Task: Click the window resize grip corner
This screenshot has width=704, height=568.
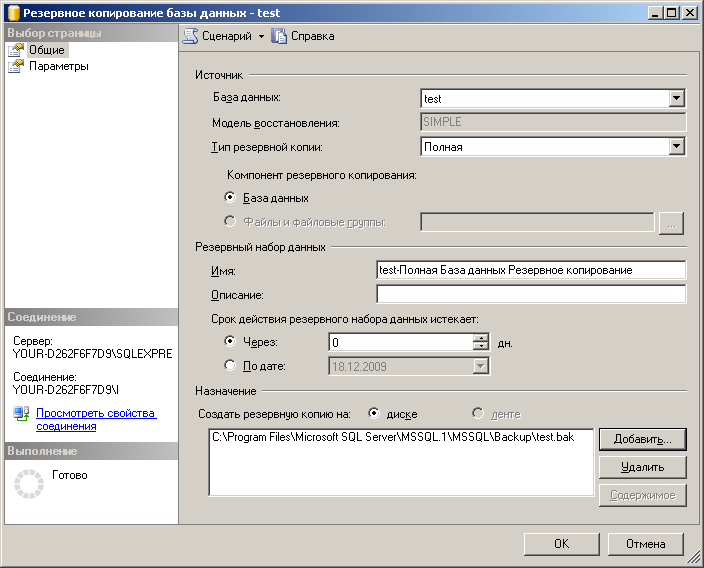Action: [694, 558]
